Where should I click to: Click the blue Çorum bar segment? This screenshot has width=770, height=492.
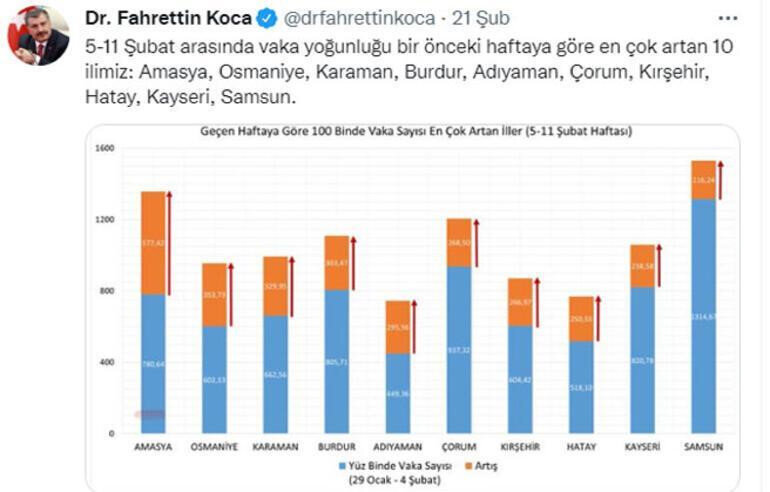click(x=459, y=350)
